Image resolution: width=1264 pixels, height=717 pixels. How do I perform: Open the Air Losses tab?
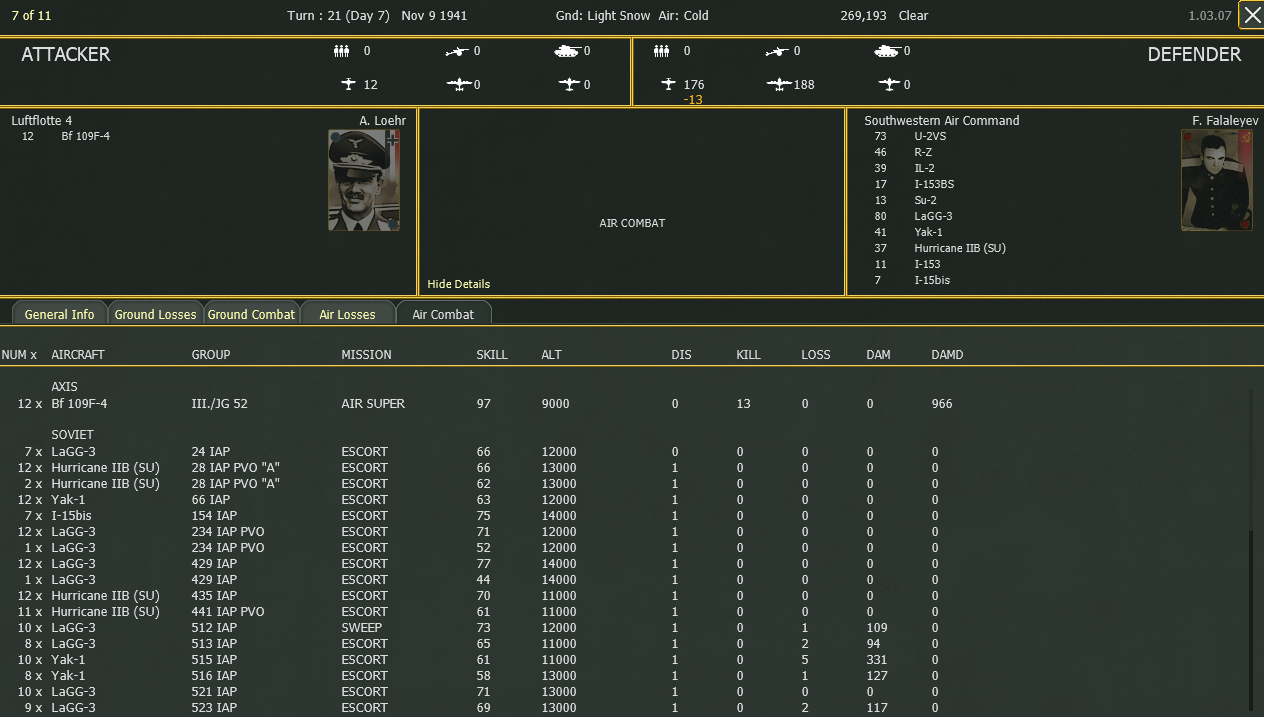[x=347, y=314]
